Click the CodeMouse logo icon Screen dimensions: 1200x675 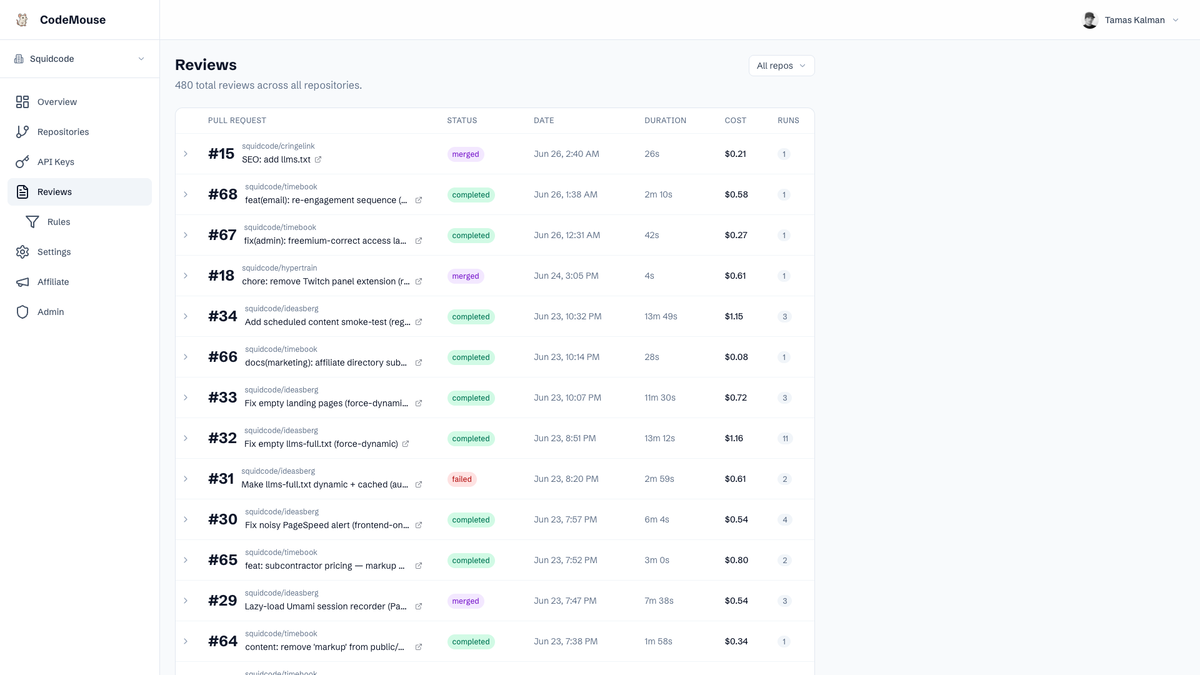(x=22, y=20)
